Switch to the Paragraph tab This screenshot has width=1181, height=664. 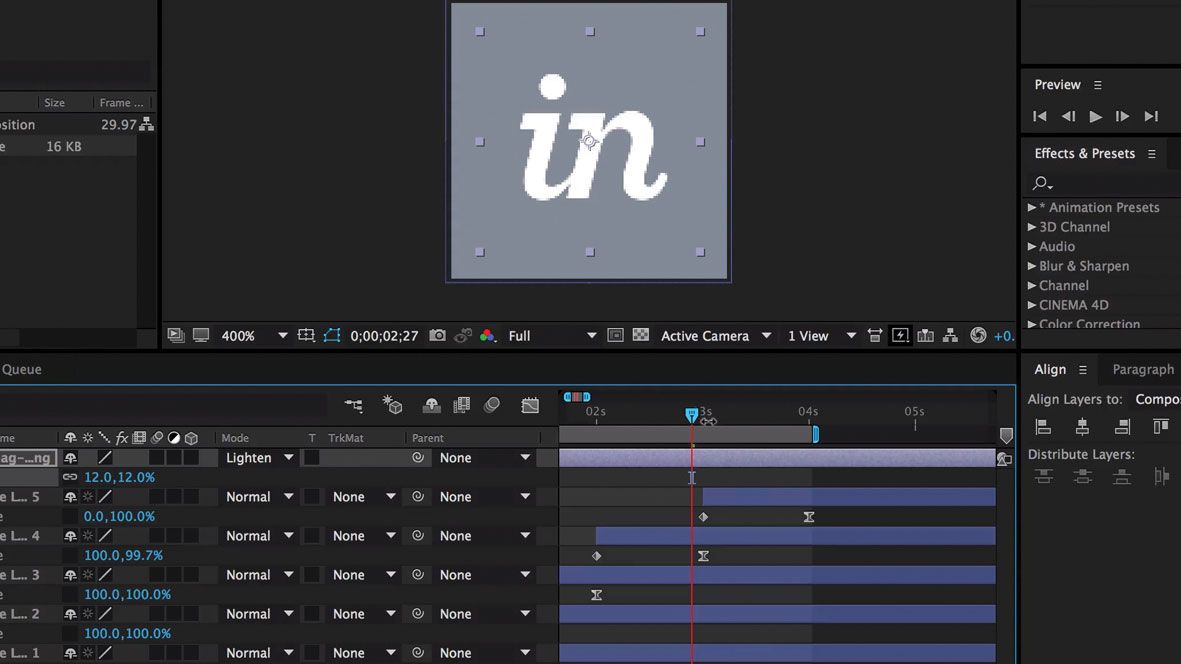click(x=1141, y=369)
